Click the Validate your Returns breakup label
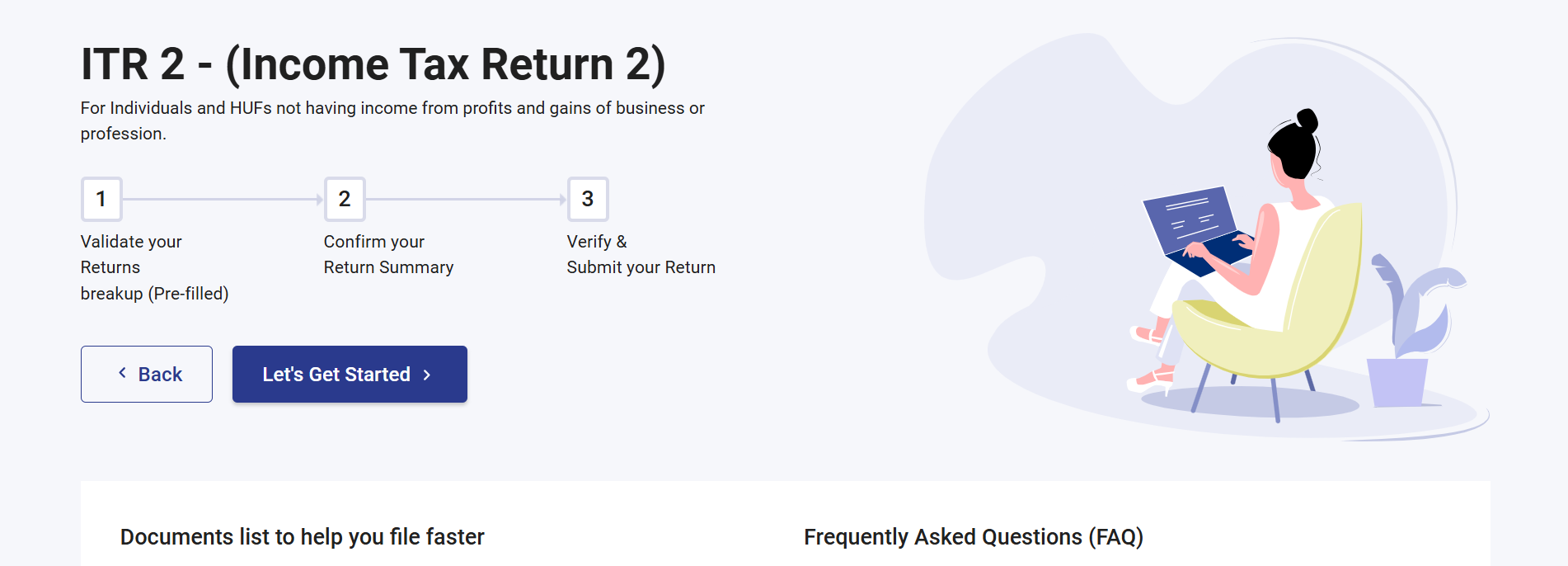 [x=154, y=267]
